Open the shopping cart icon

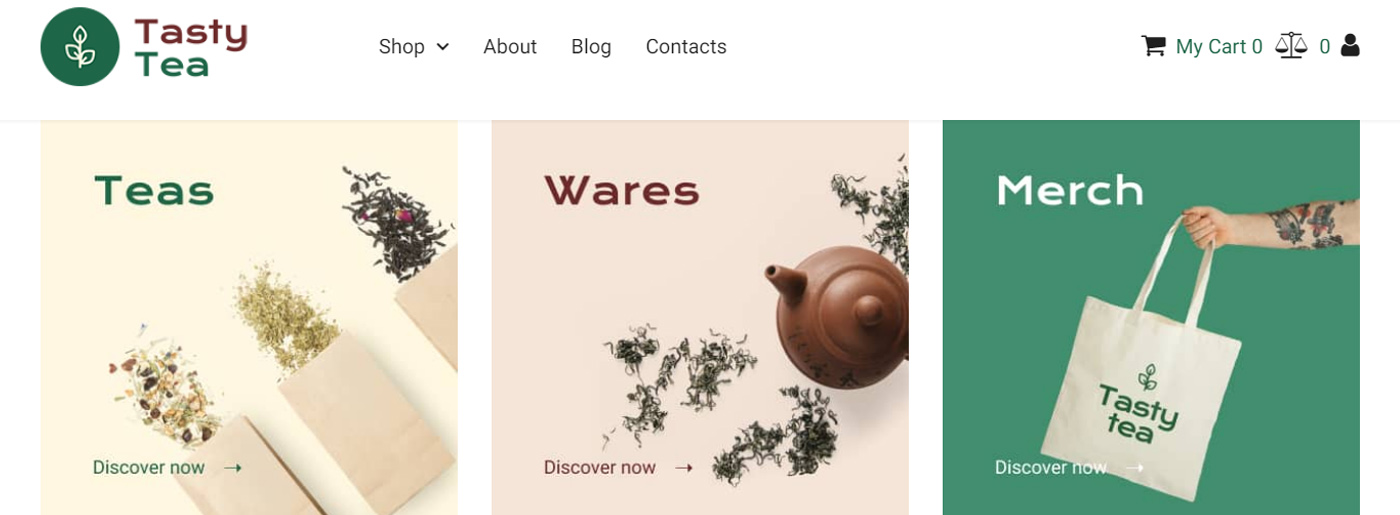point(1153,46)
